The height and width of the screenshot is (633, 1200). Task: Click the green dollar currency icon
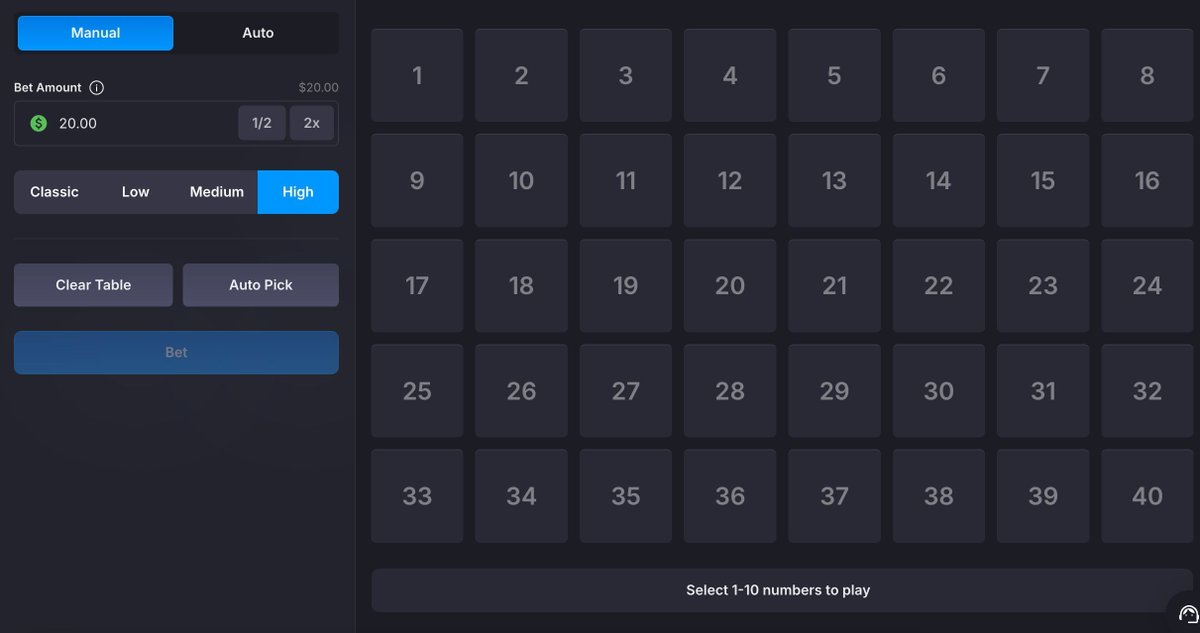(x=38, y=123)
